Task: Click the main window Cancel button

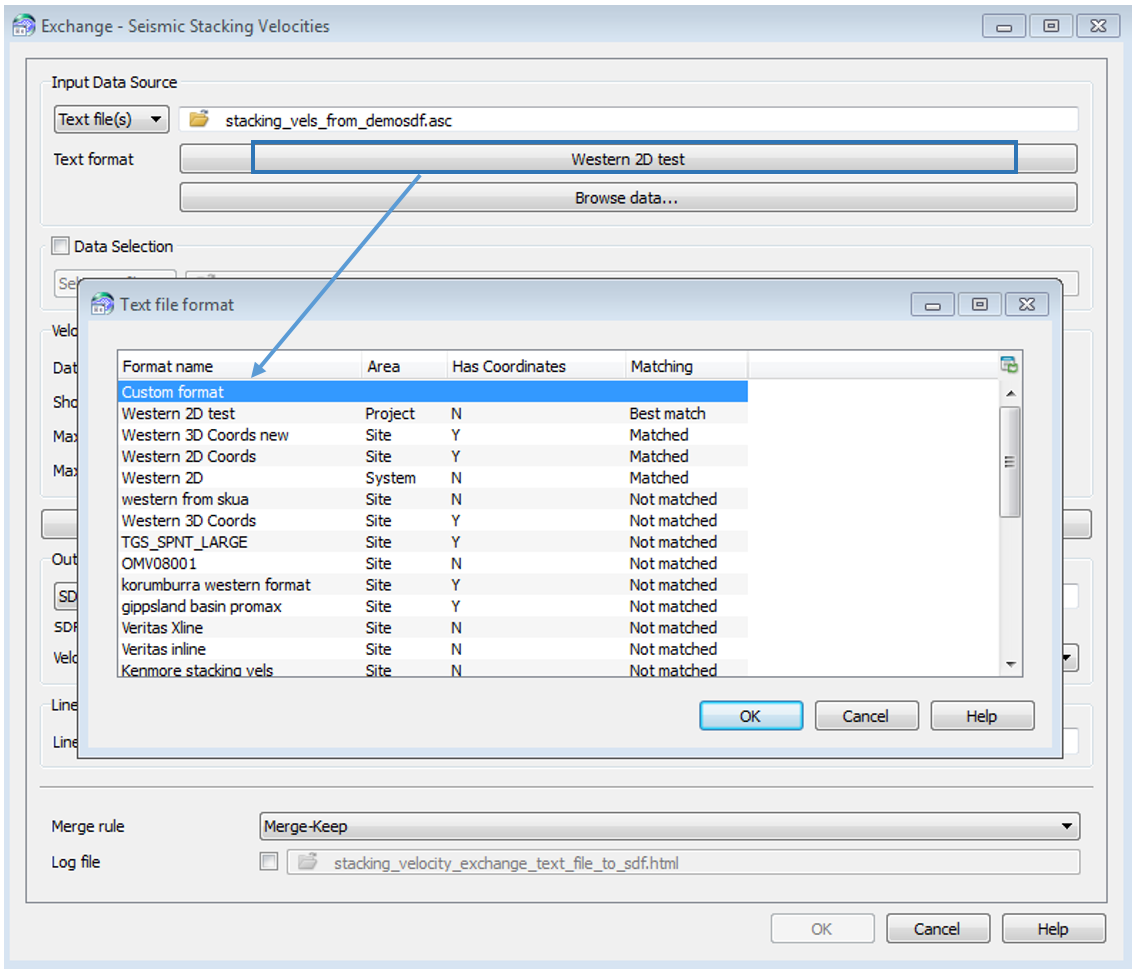Action: 937,929
